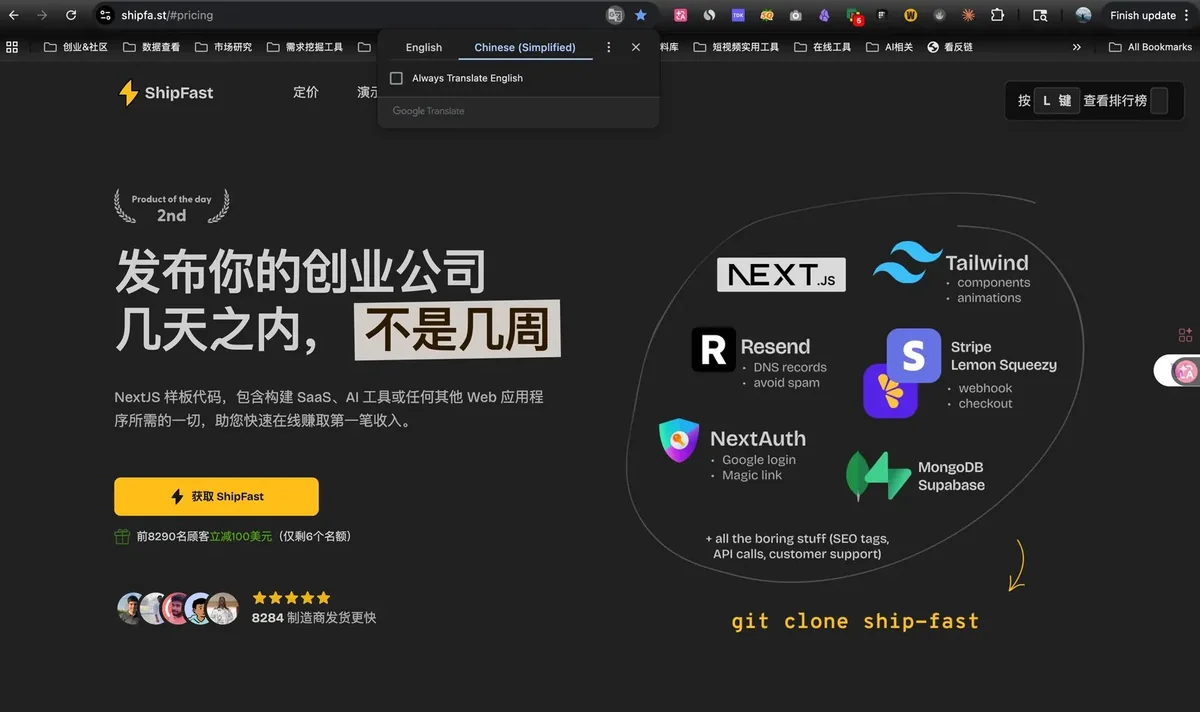
Task: Select Chinese (Simplified) translate tab
Action: (525, 47)
